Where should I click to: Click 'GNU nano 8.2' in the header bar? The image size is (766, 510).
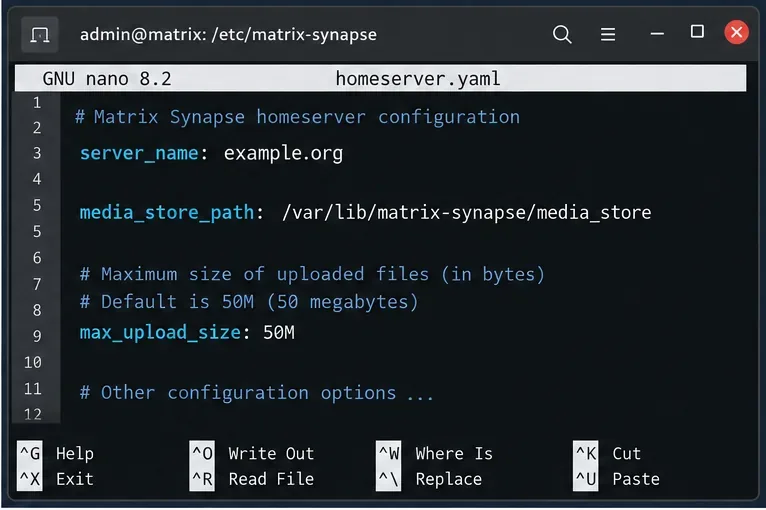pos(107,79)
